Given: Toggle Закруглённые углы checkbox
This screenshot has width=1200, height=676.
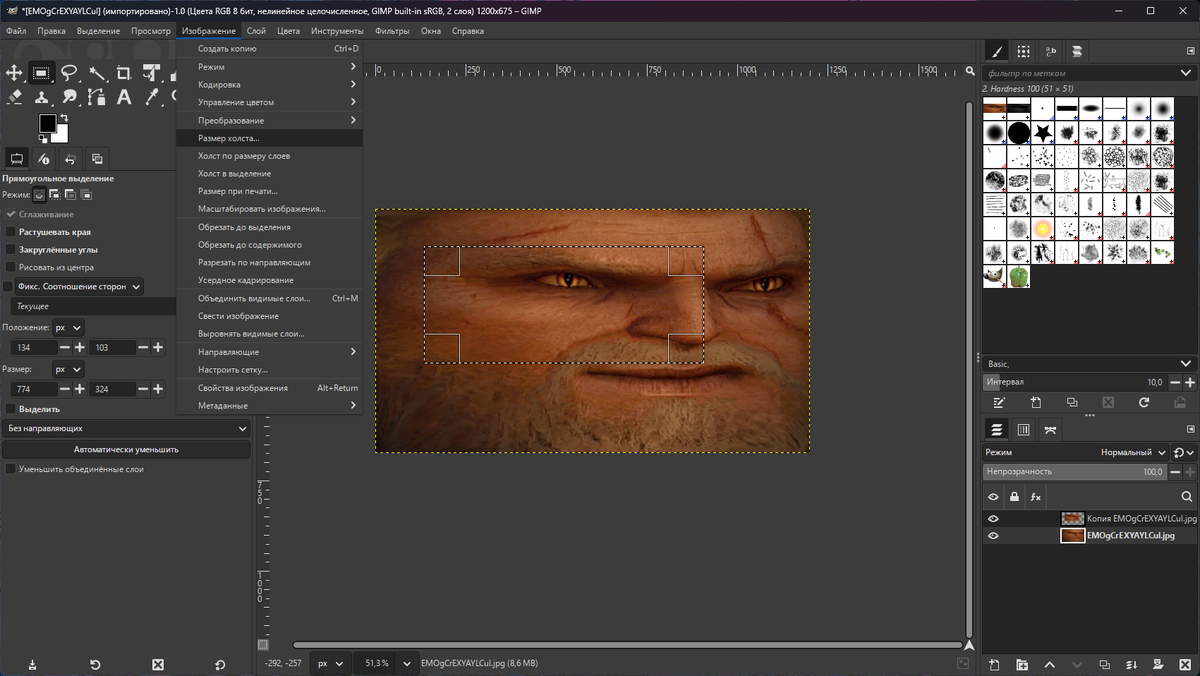Looking at the screenshot, I should (x=11, y=250).
